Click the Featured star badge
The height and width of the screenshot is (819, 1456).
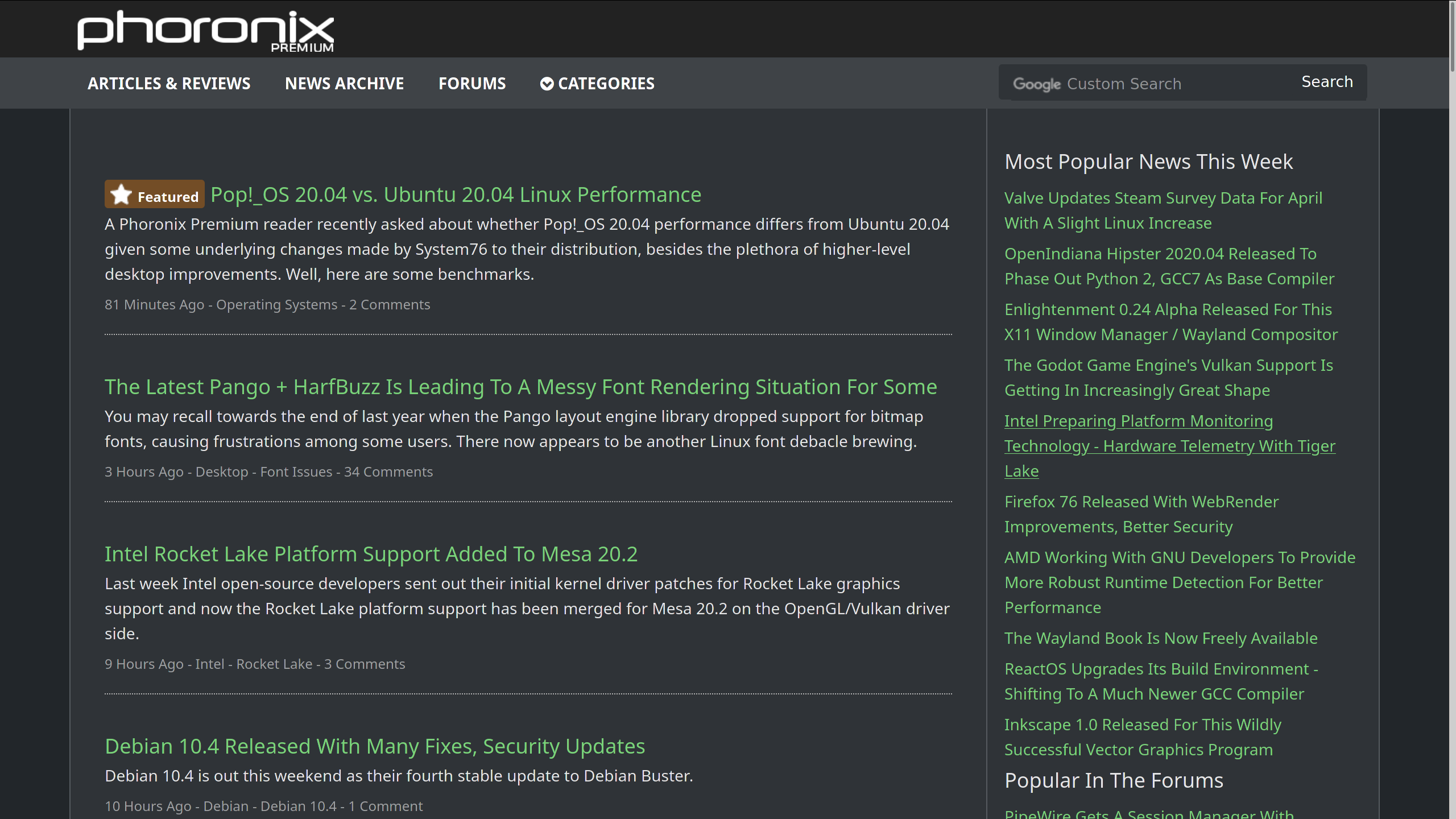click(154, 195)
